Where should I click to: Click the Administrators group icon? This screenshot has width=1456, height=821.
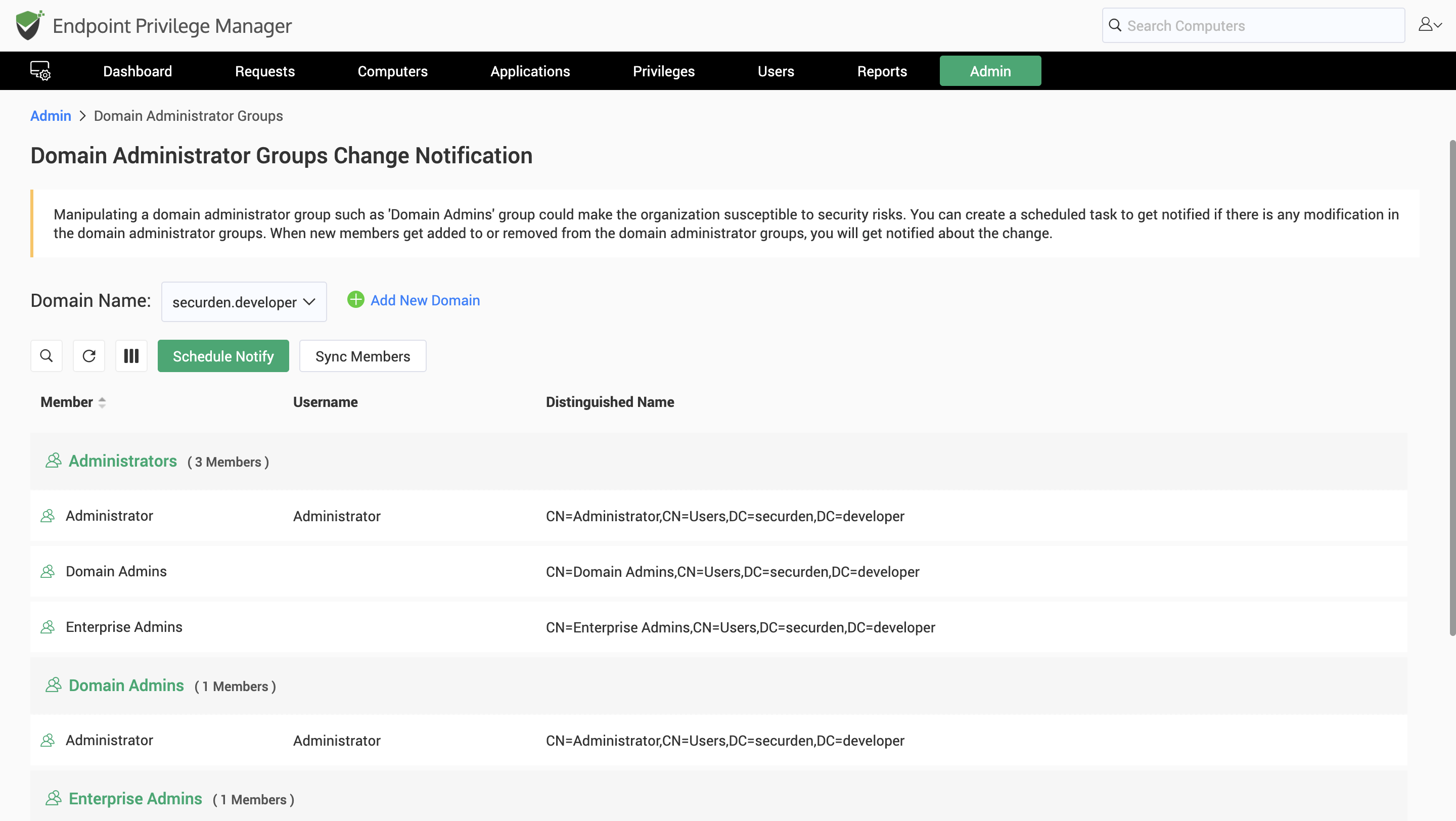click(53, 461)
